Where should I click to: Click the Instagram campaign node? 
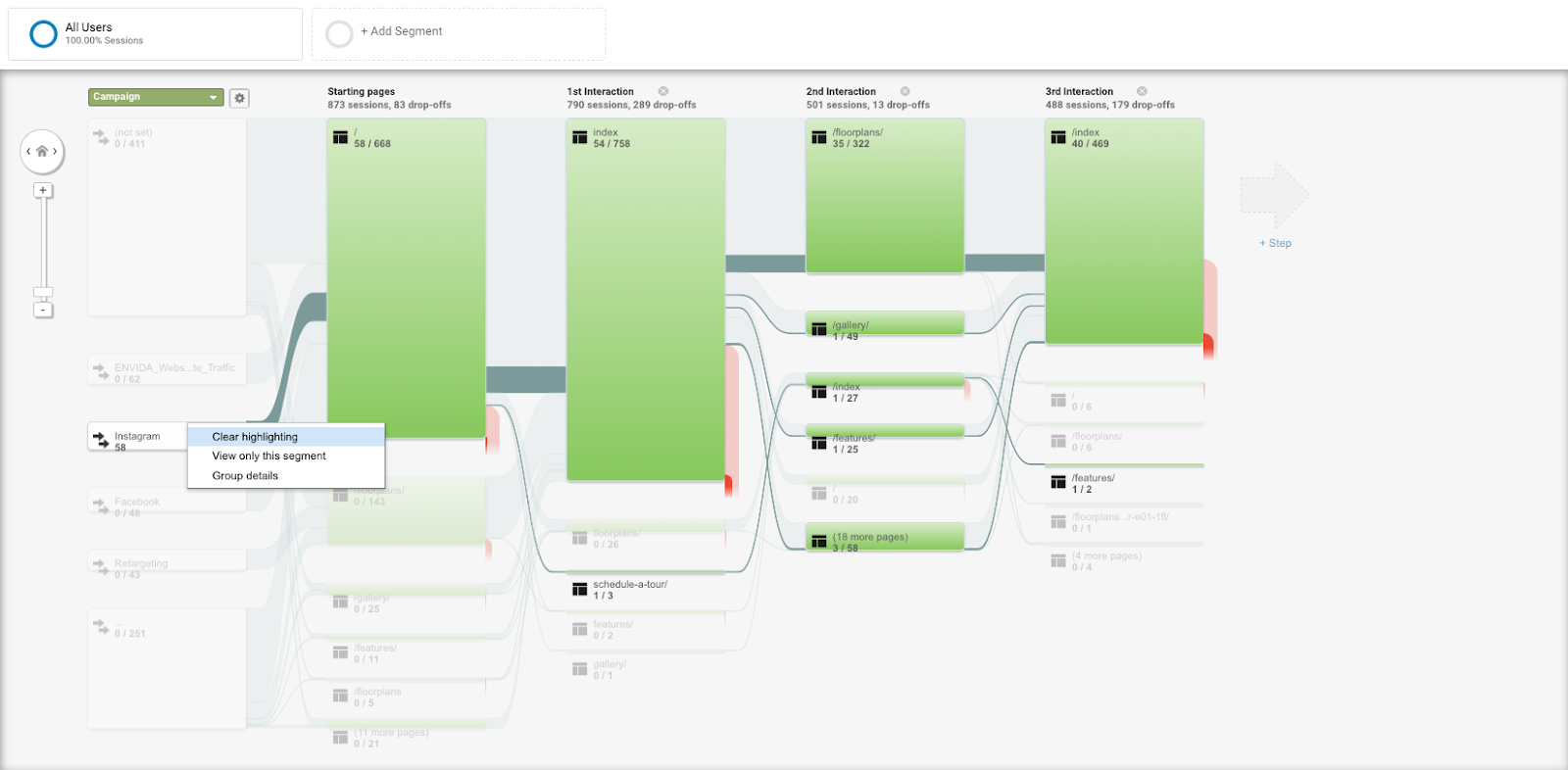pyautogui.click(x=137, y=438)
